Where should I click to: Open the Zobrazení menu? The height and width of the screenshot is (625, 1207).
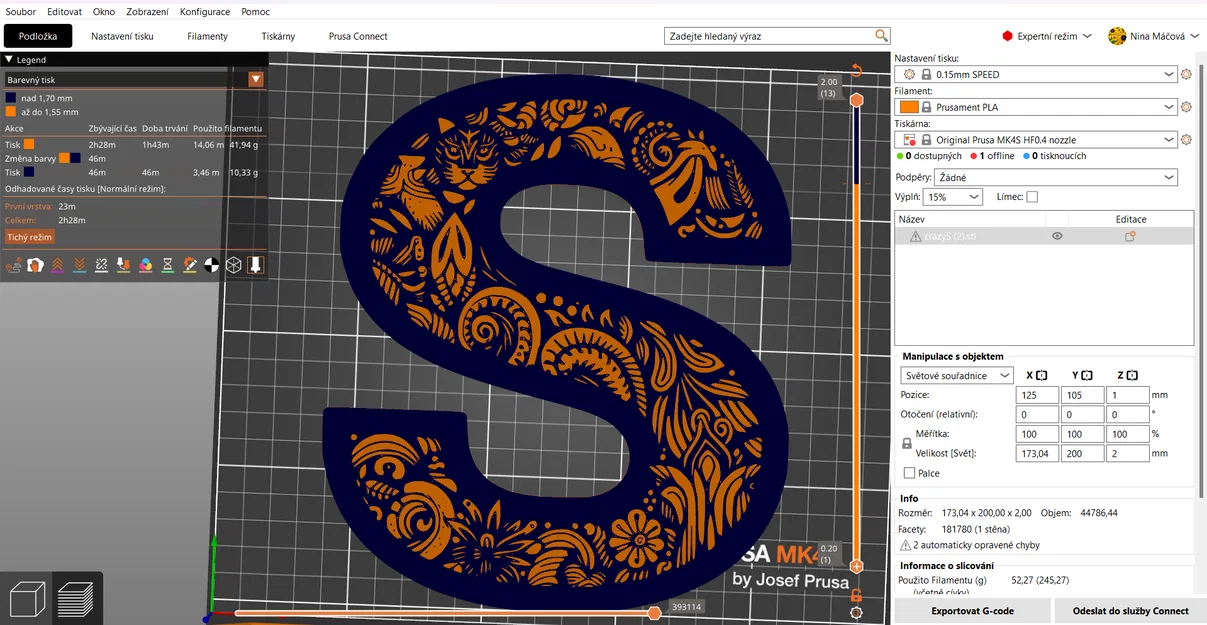(147, 12)
